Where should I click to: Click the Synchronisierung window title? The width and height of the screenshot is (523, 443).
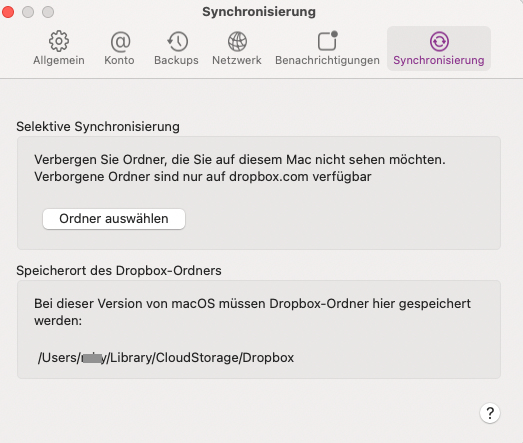click(x=259, y=12)
